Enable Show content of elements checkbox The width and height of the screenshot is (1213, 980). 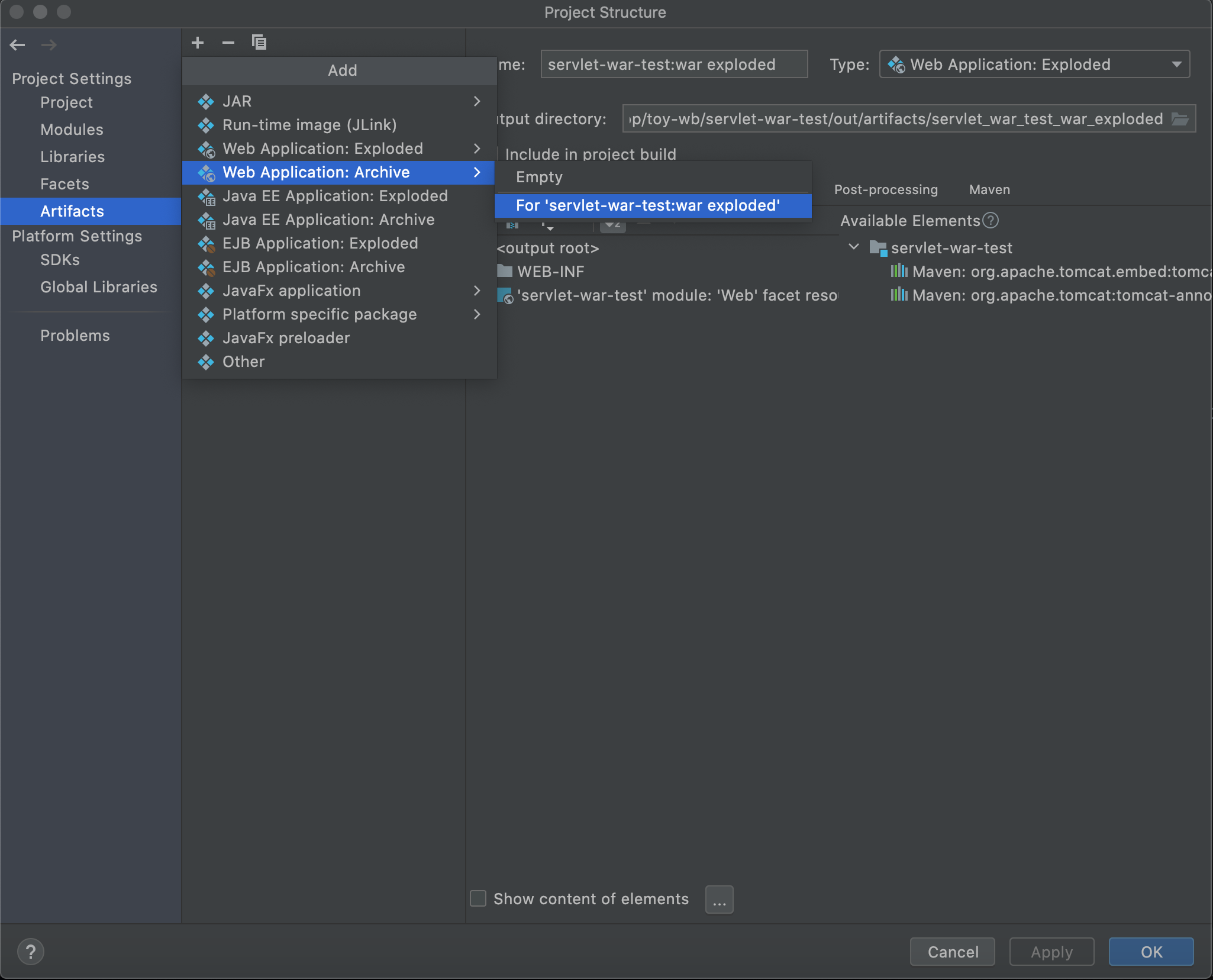point(478,899)
